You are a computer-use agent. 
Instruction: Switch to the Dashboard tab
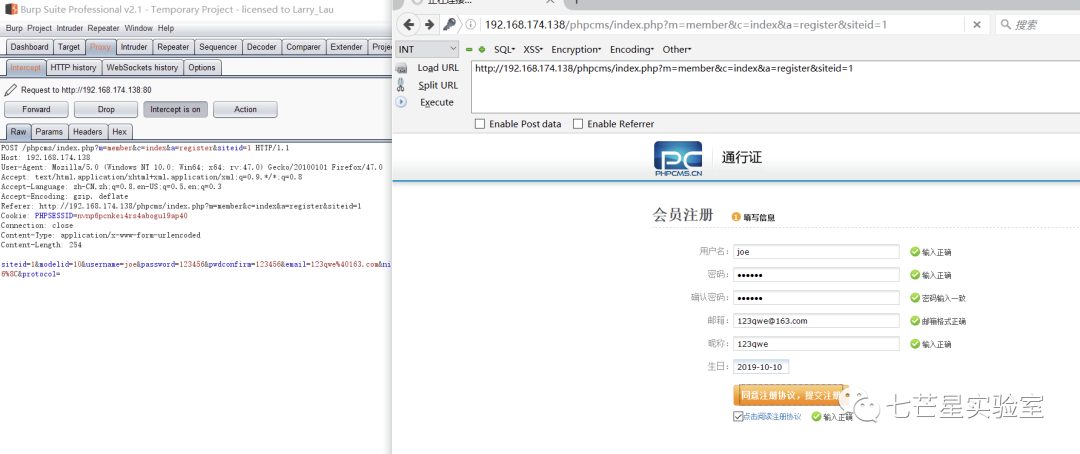pyautogui.click(x=30, y=47)
